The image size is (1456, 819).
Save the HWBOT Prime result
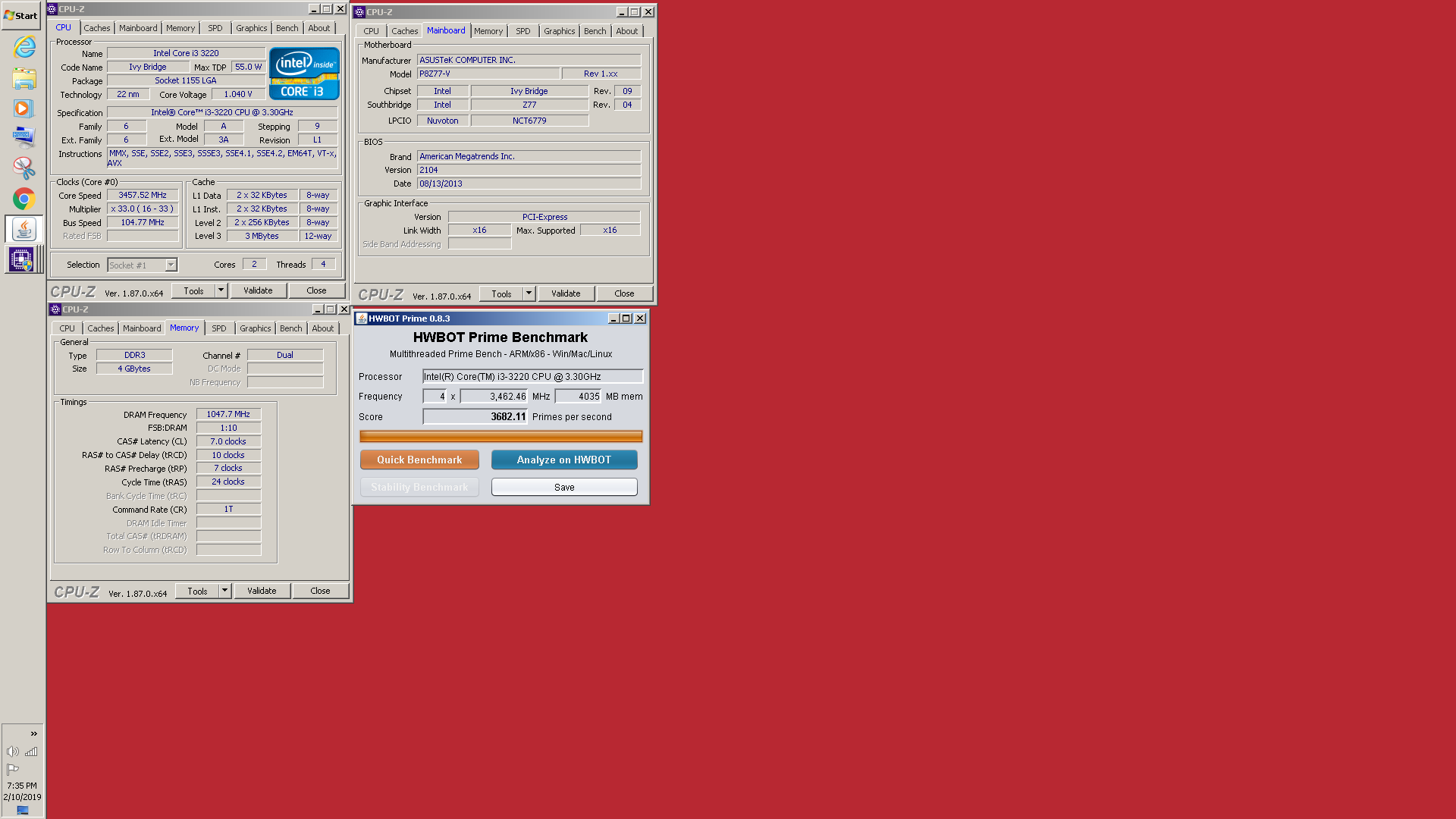pos(564,487)
